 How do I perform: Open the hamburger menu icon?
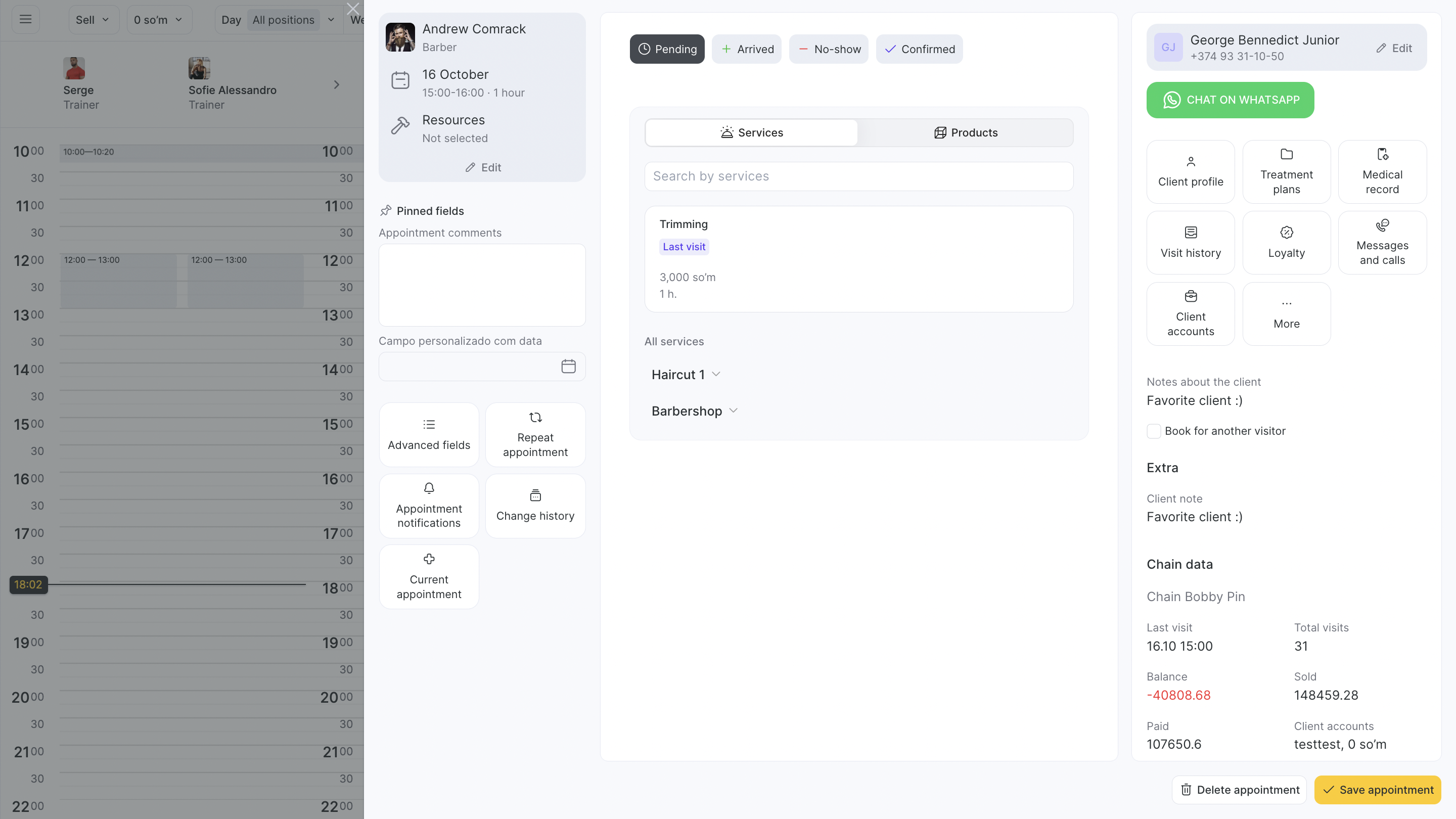pyautogui.click(x=25, y=19)
